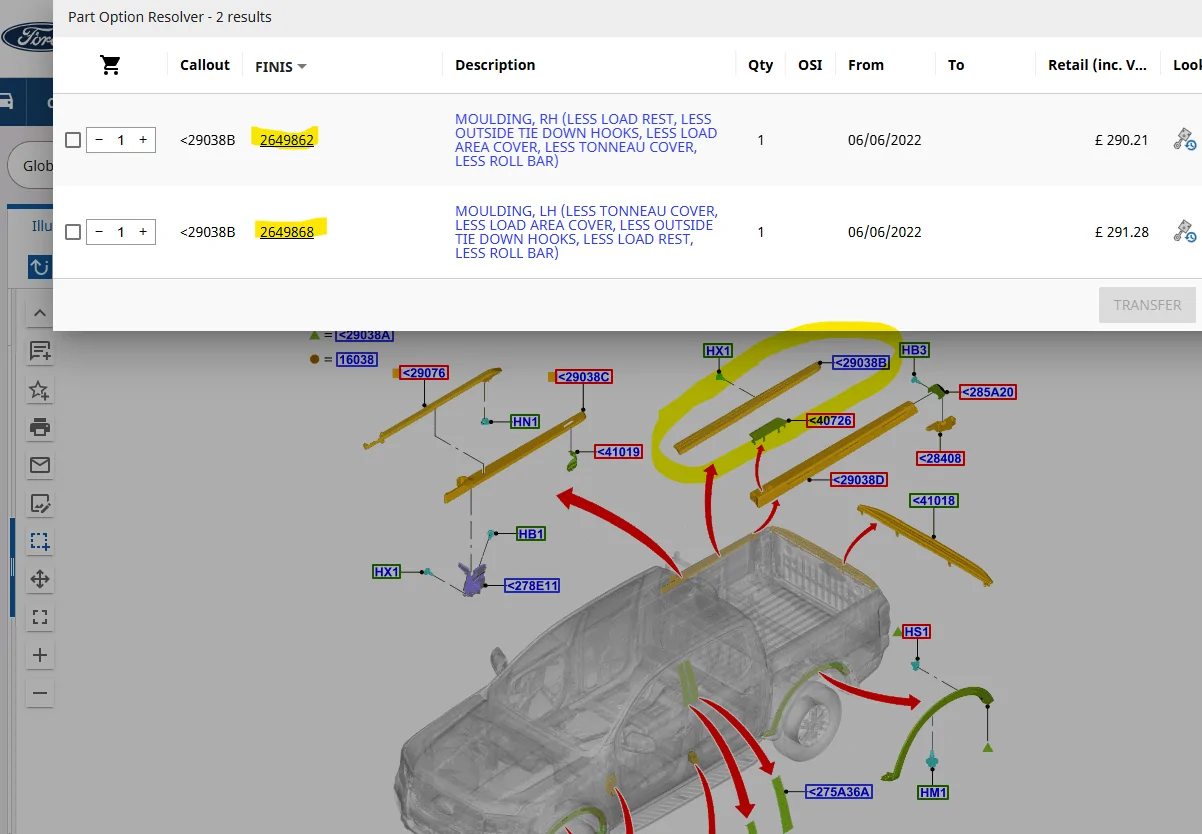Screen dimensions: 1202x834
Task: Select the <28408 callout label
Action: [940, 459]
